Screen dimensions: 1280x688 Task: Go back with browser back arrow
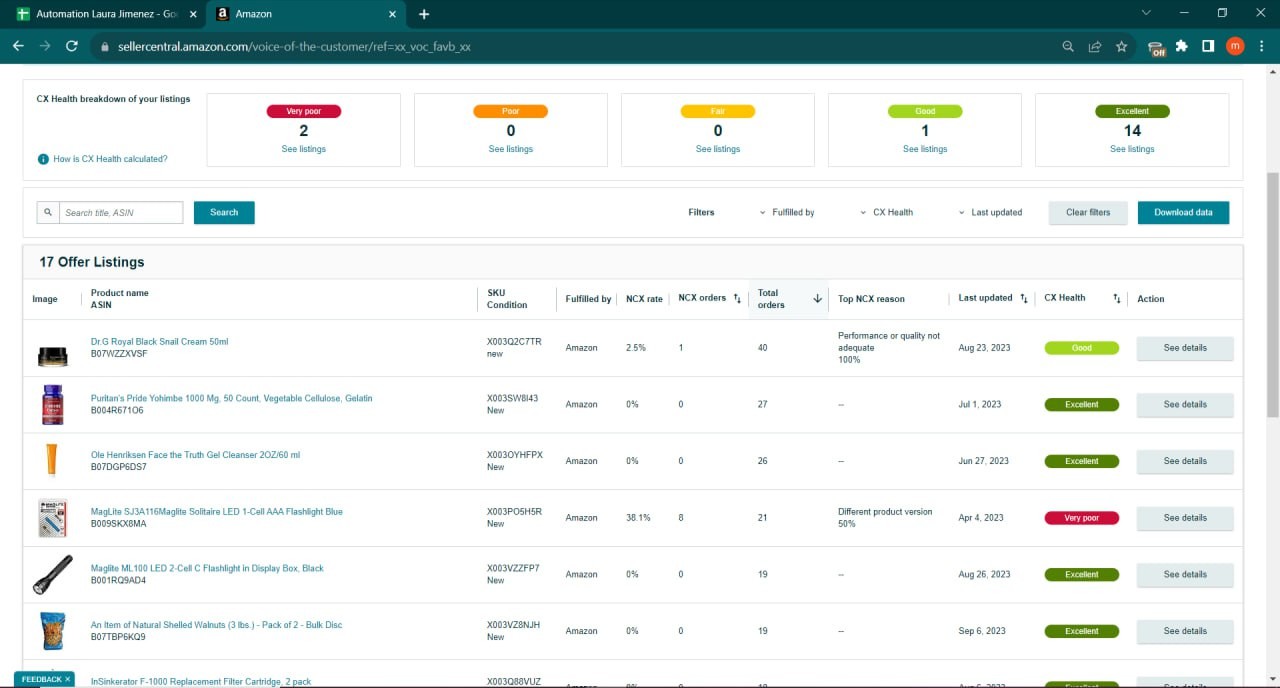[18, 46]
